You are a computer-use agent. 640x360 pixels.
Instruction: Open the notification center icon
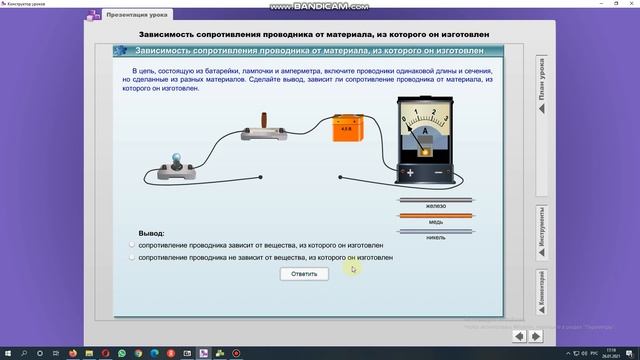pos(630,353)
